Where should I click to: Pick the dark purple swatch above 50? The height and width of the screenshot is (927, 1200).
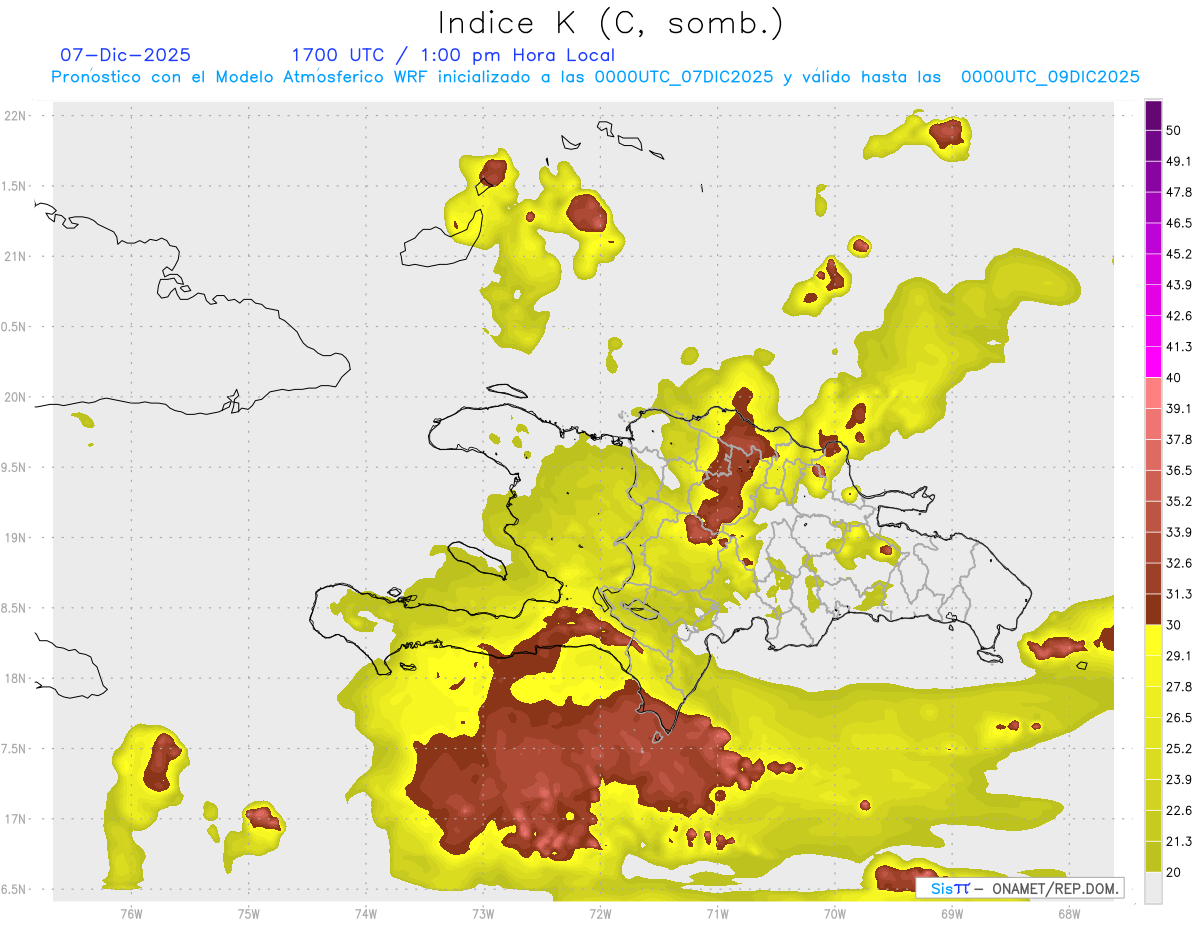pyautogui.click(x=1153, y=115)
